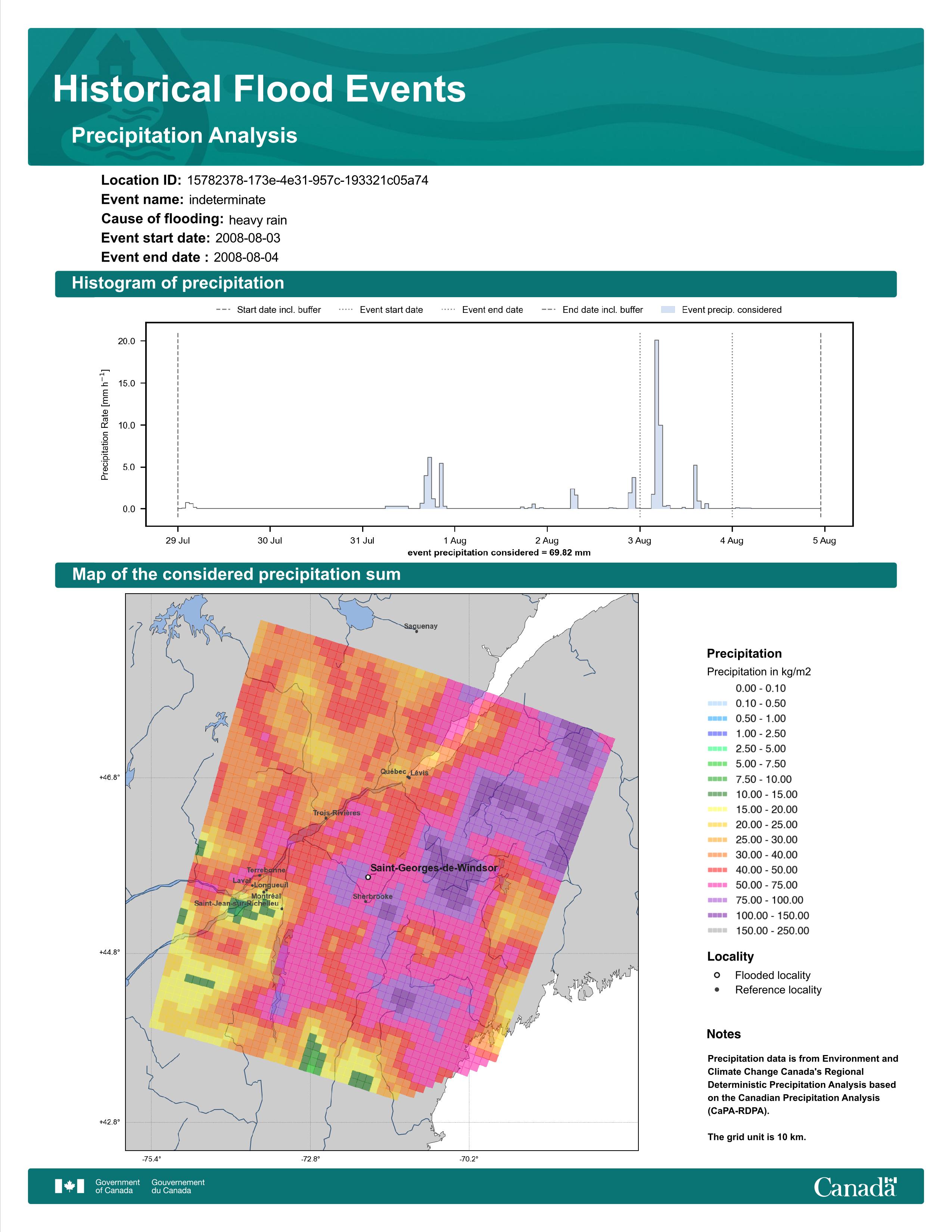The width and height of the screenshot is (952, 1232).
Task: Click the 15.00 - 20.00 legend color swatch
Action: pos(718,809)
